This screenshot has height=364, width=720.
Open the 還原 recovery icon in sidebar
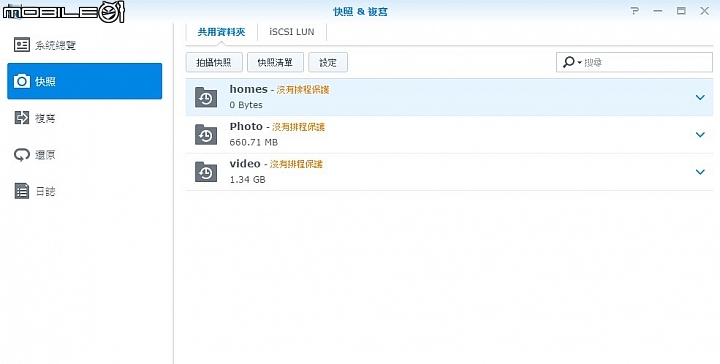(22, 155)
